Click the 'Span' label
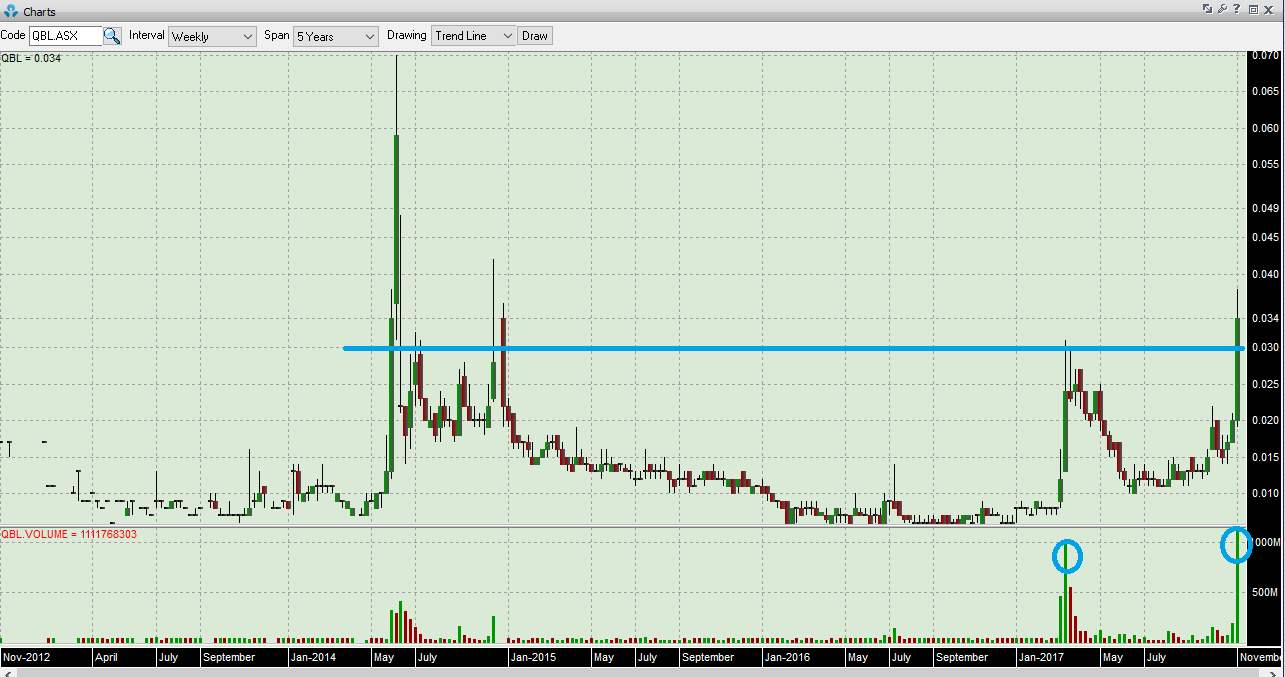 click(276, 35)
